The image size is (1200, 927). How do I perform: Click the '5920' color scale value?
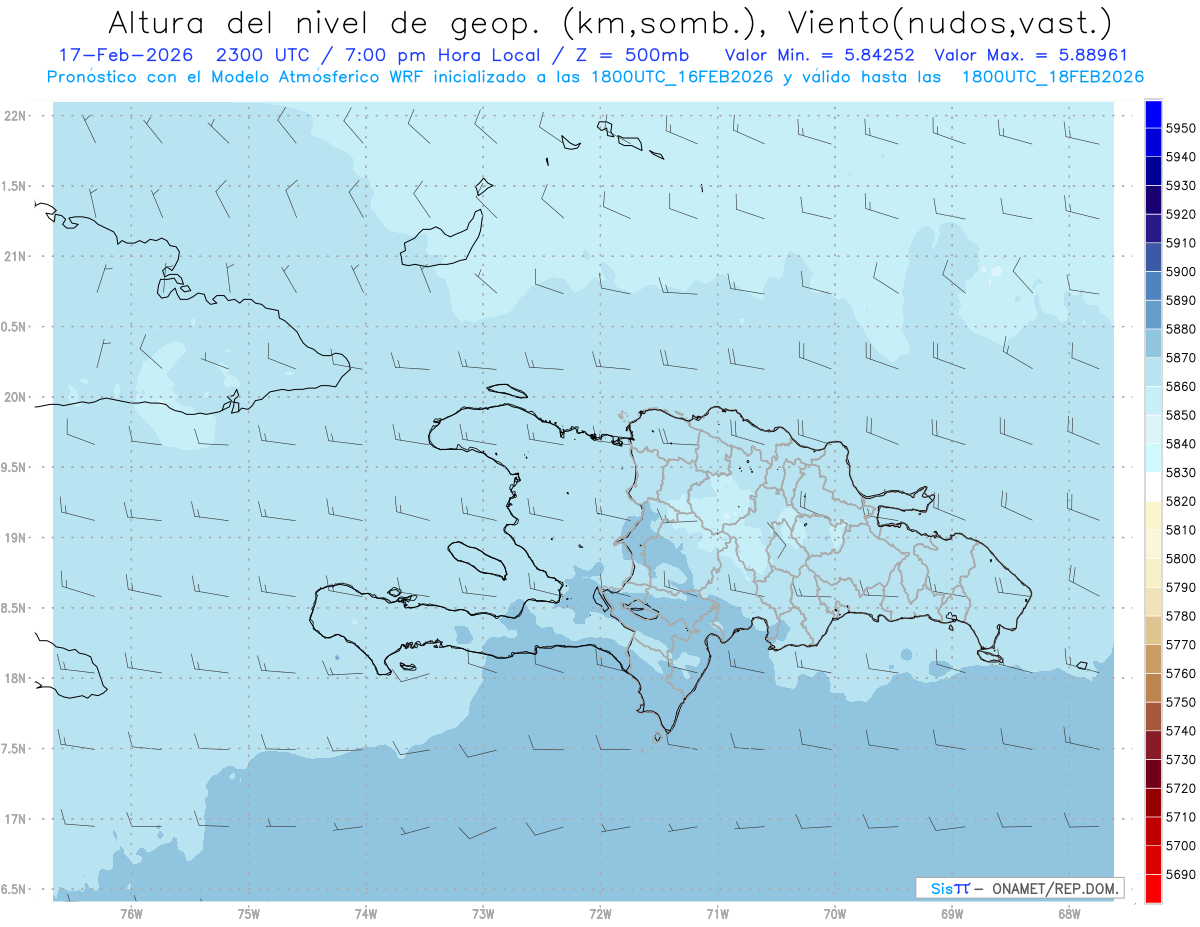[1181, 214]
